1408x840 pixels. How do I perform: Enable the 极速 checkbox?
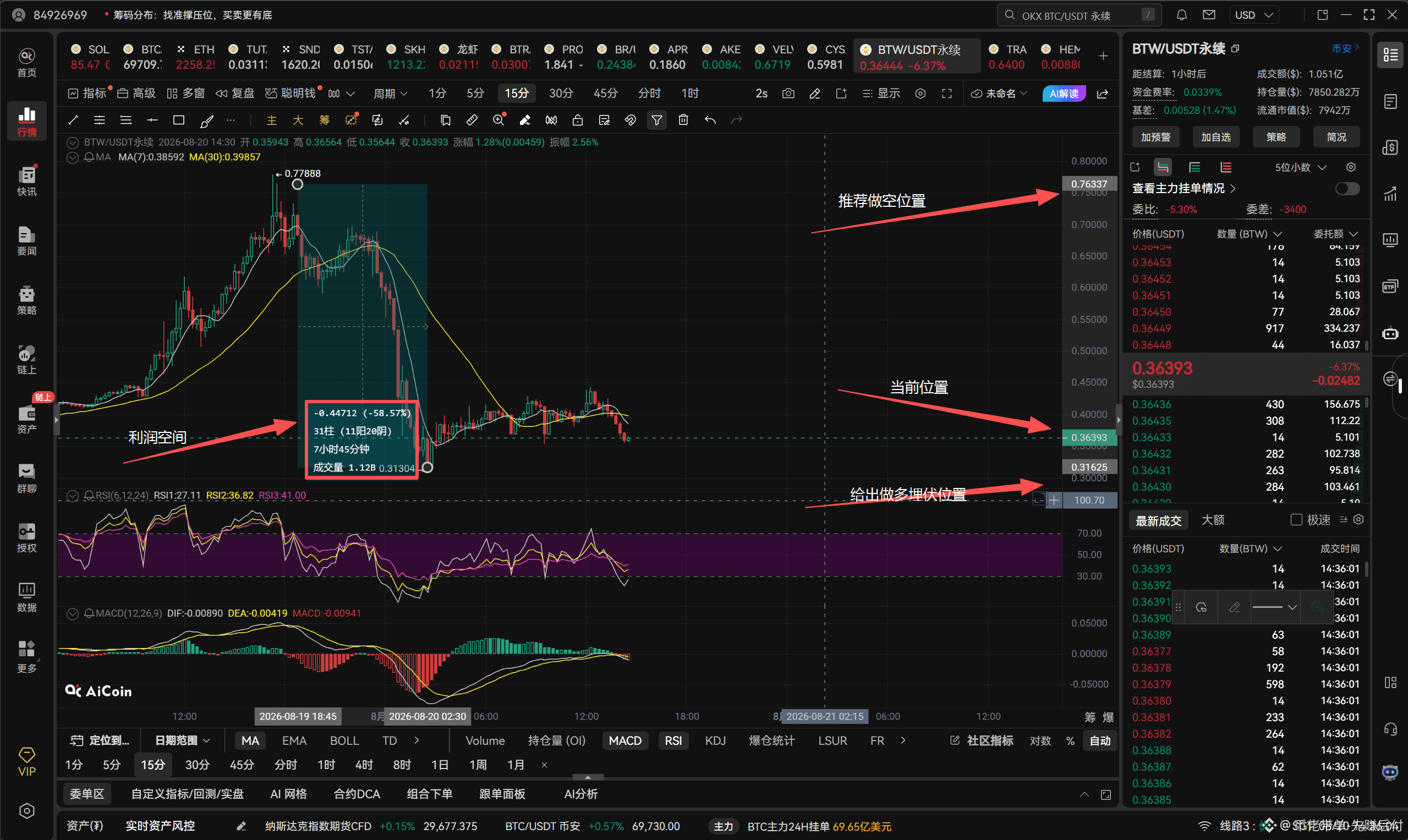pyautogui.click(x=1296, y=520)
